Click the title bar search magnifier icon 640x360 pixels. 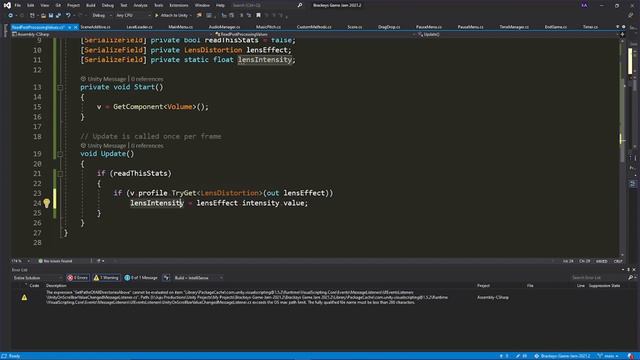point(300,5)
